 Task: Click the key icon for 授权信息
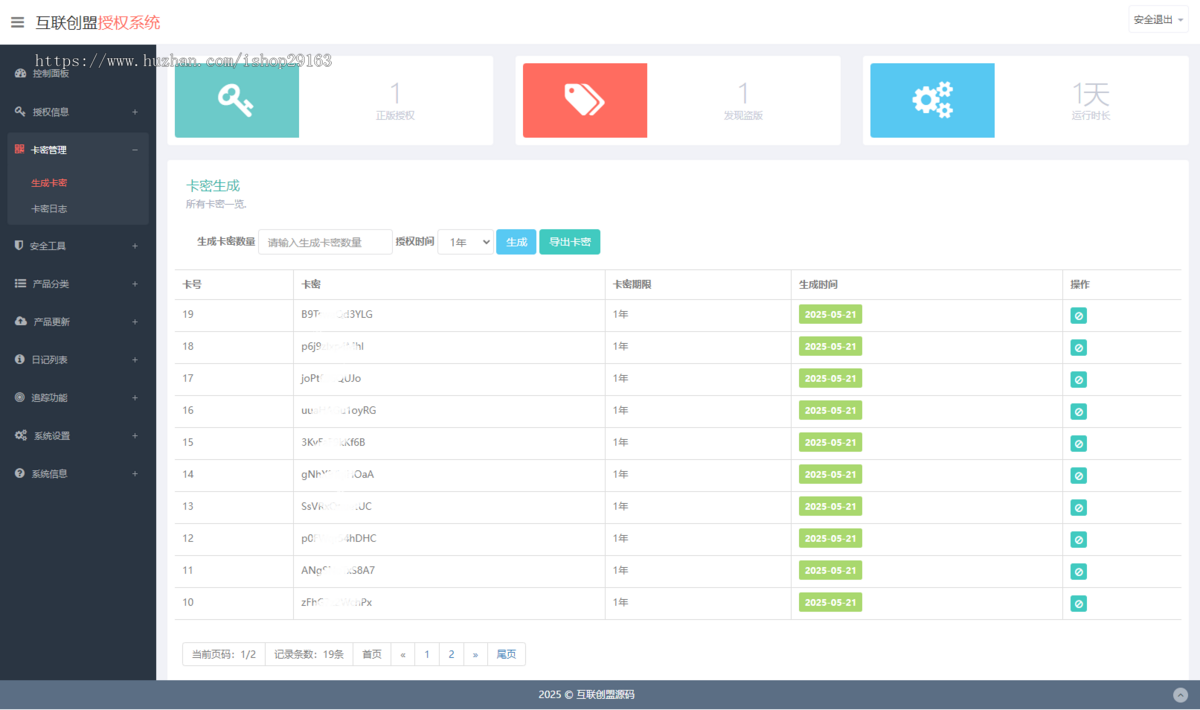(x=20, y=111)
